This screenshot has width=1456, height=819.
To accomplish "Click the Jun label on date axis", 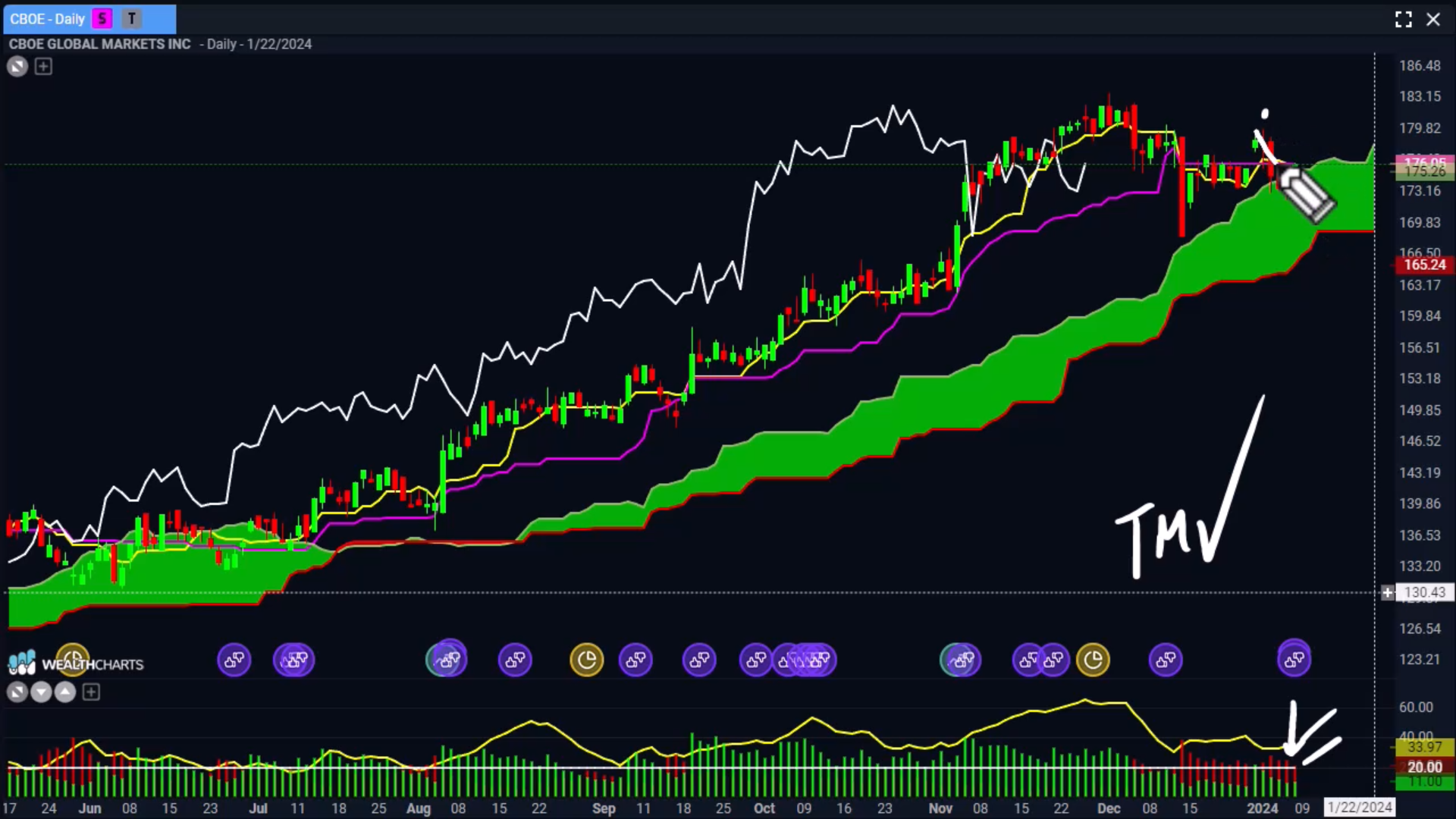I will tap(89, 808).
